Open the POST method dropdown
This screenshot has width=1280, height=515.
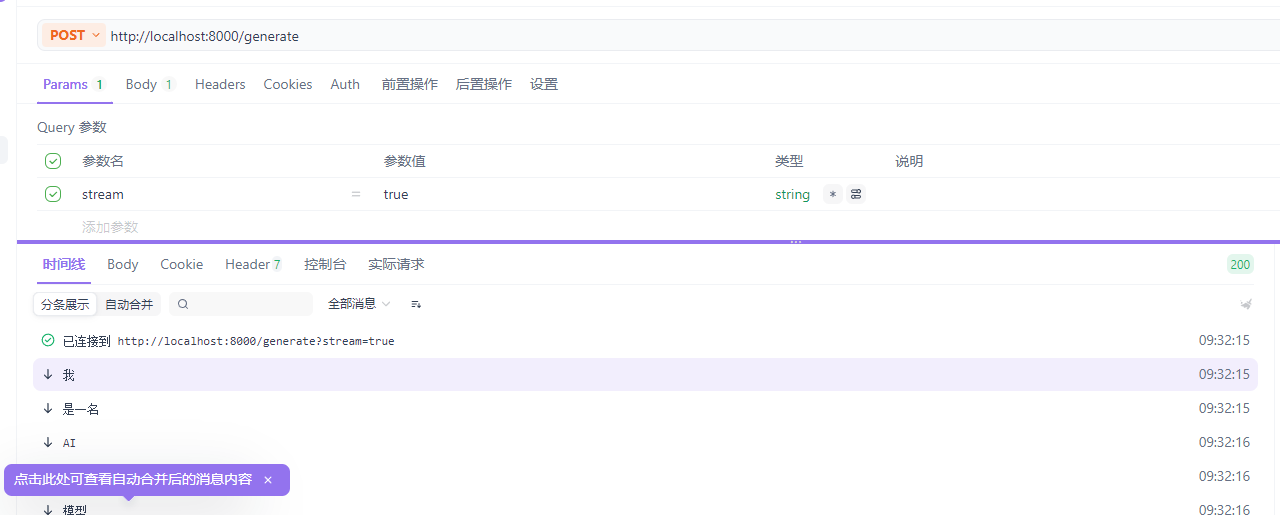pos(75,36)
